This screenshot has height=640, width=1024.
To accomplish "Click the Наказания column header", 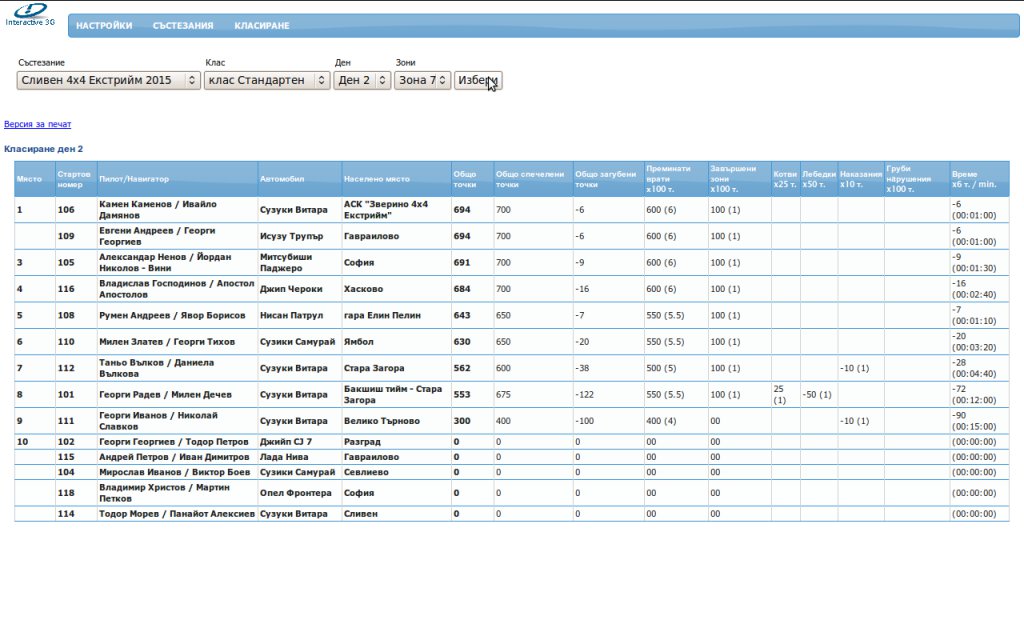I will [x=860, y=179].
